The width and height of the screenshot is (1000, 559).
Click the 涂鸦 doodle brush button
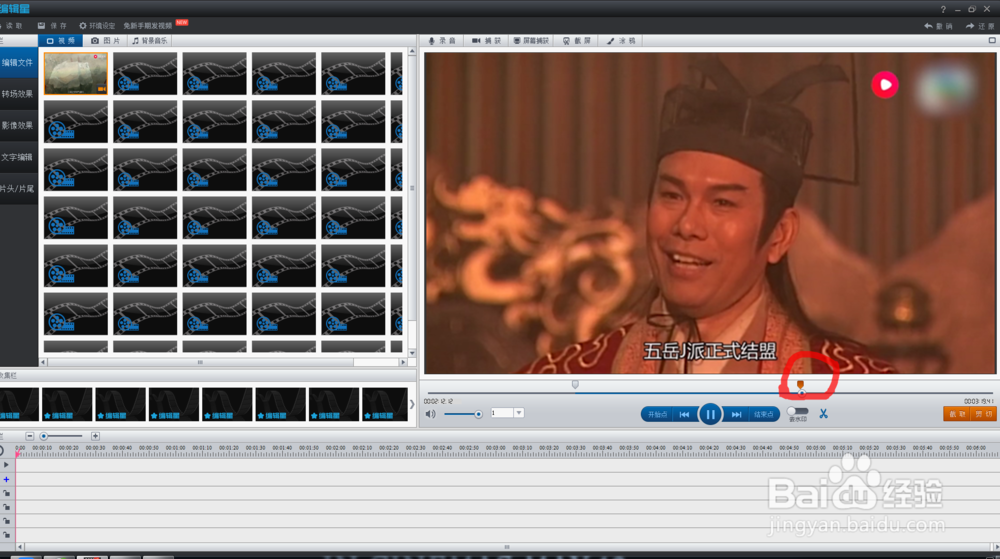click(621, 40)
